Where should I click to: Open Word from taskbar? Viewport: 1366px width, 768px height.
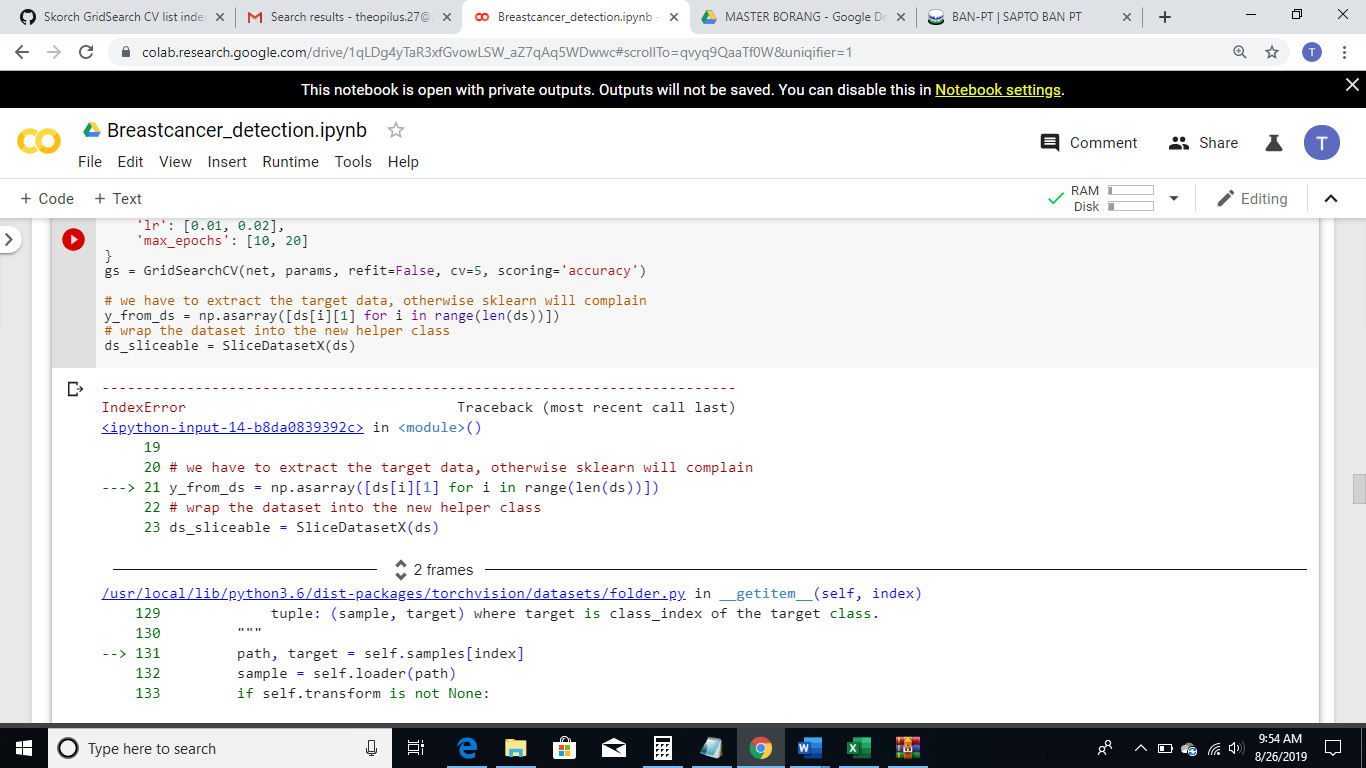[809, 748]
